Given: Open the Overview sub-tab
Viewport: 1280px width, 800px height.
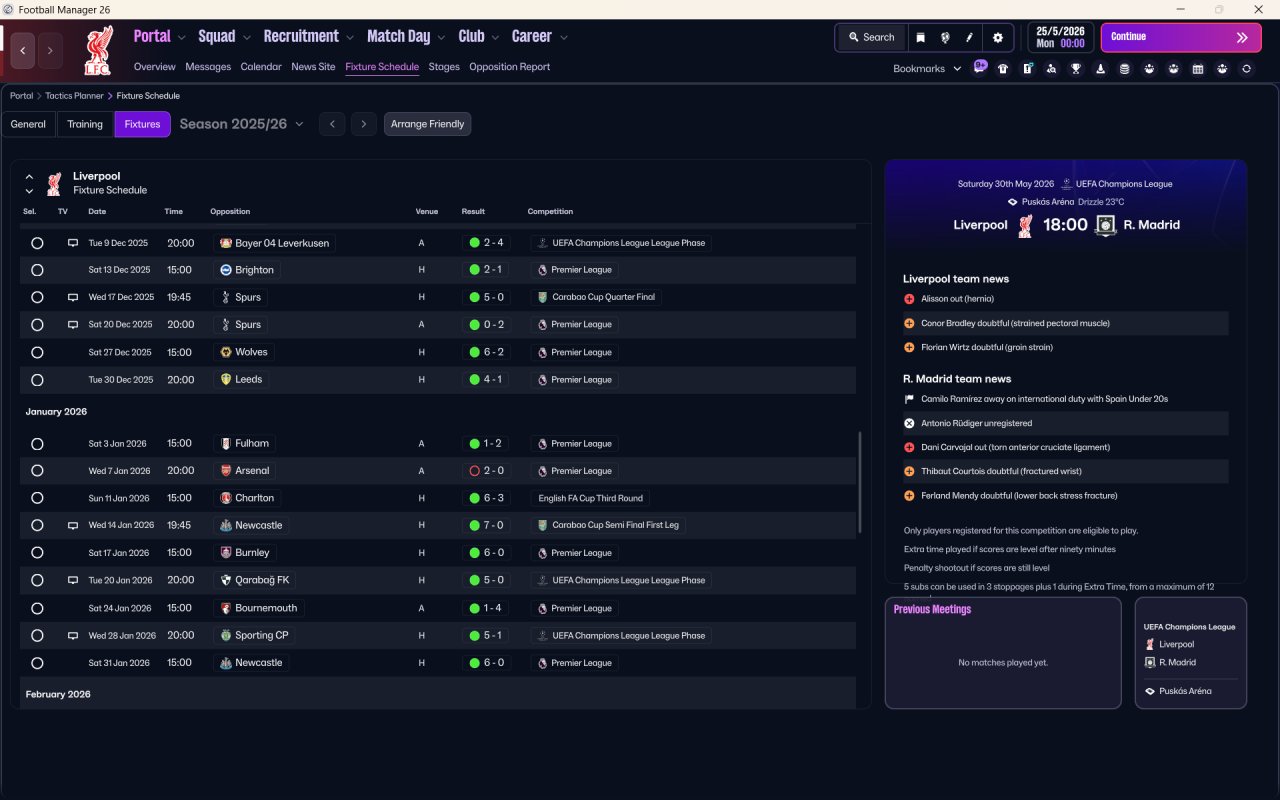Looking at the screenshot, I should tap(155, 67).
